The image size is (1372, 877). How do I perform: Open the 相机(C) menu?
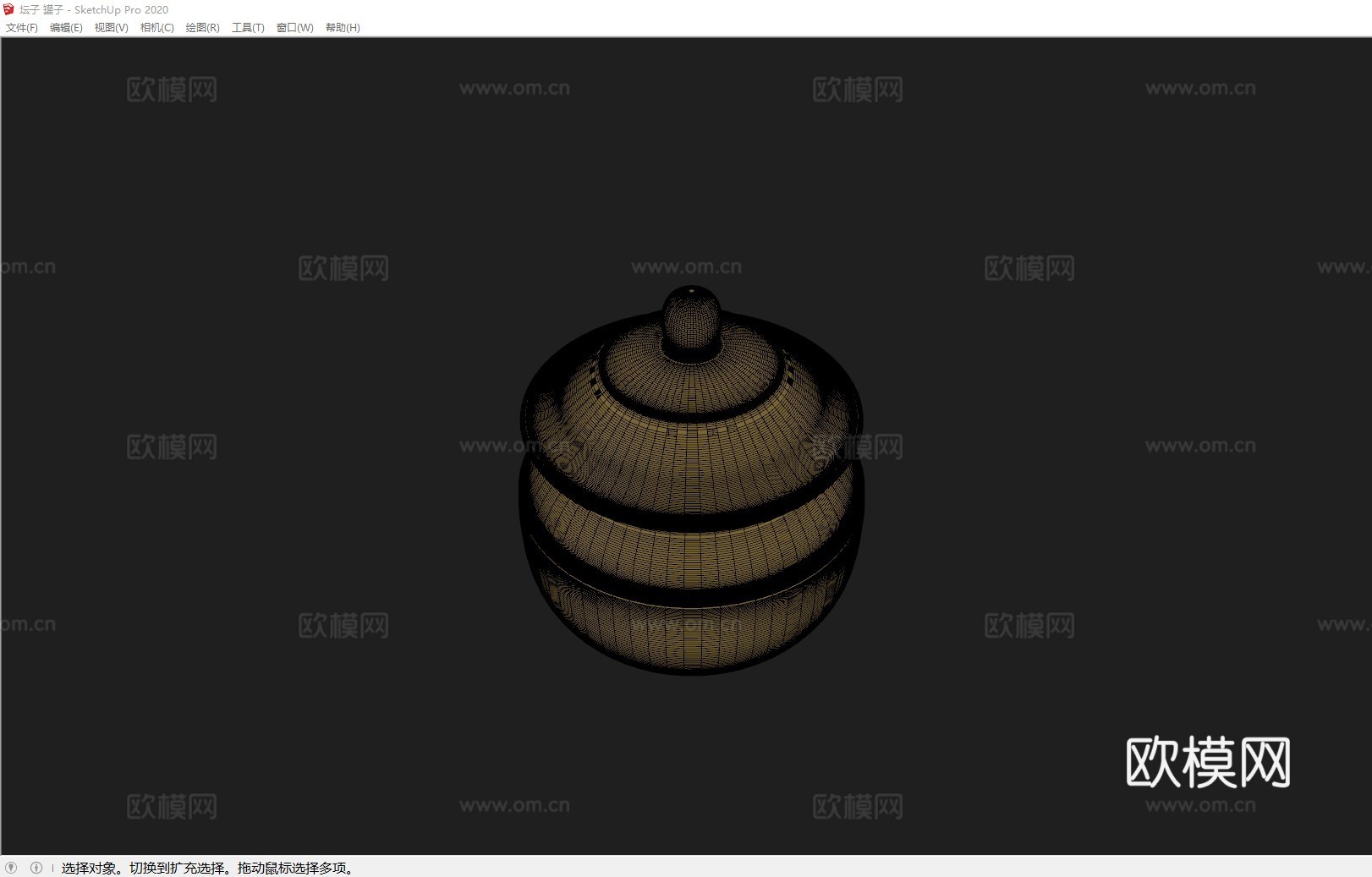156,28
